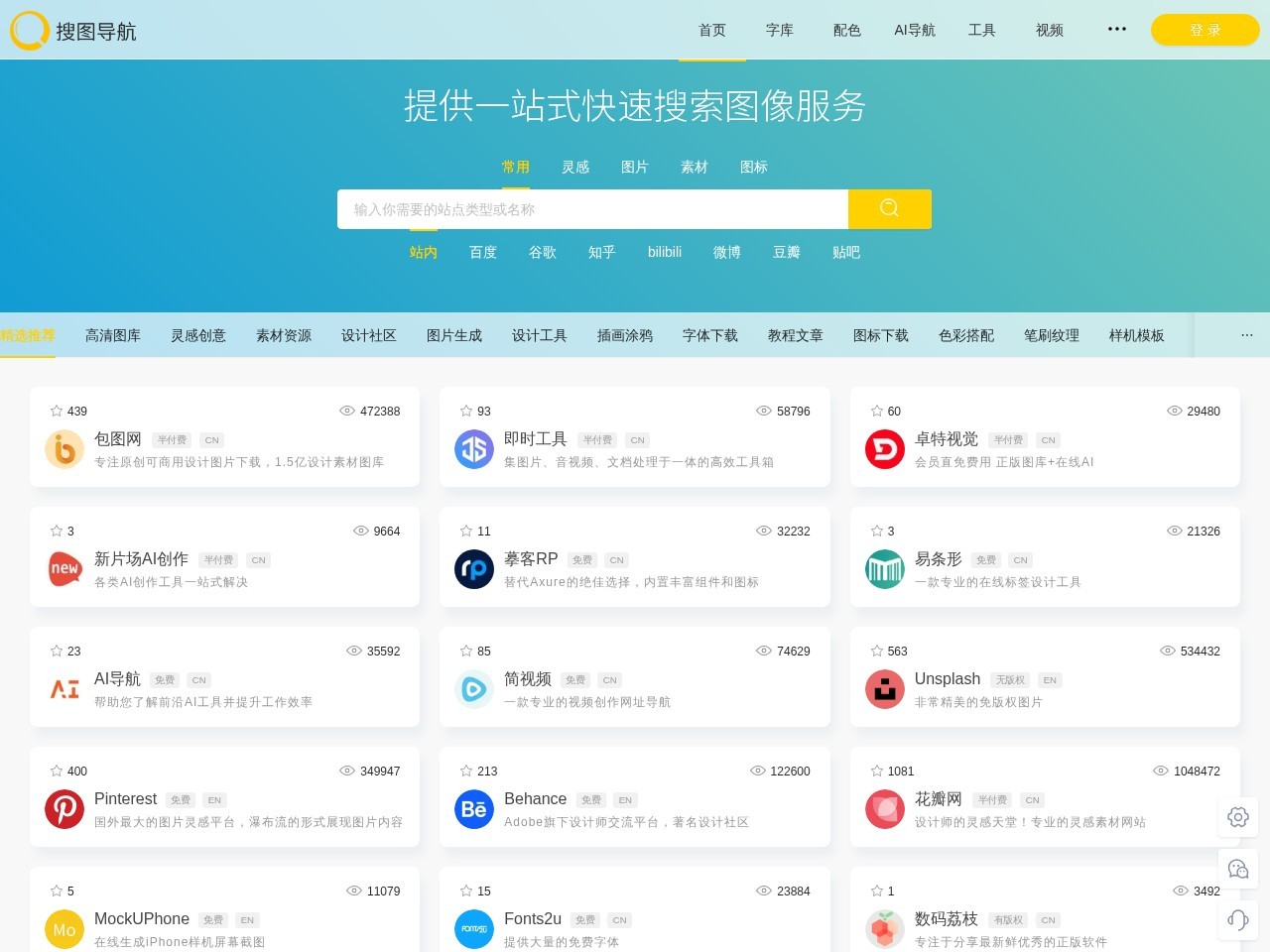Choose bilibili as search engine

[665, 252]
